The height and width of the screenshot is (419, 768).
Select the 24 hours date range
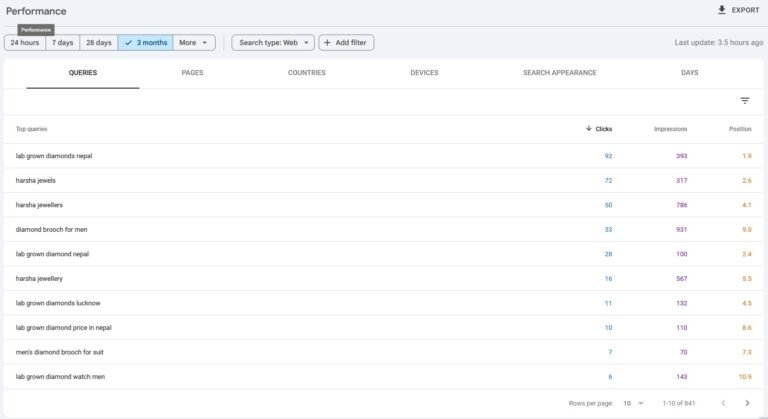[x=24, y=43]
